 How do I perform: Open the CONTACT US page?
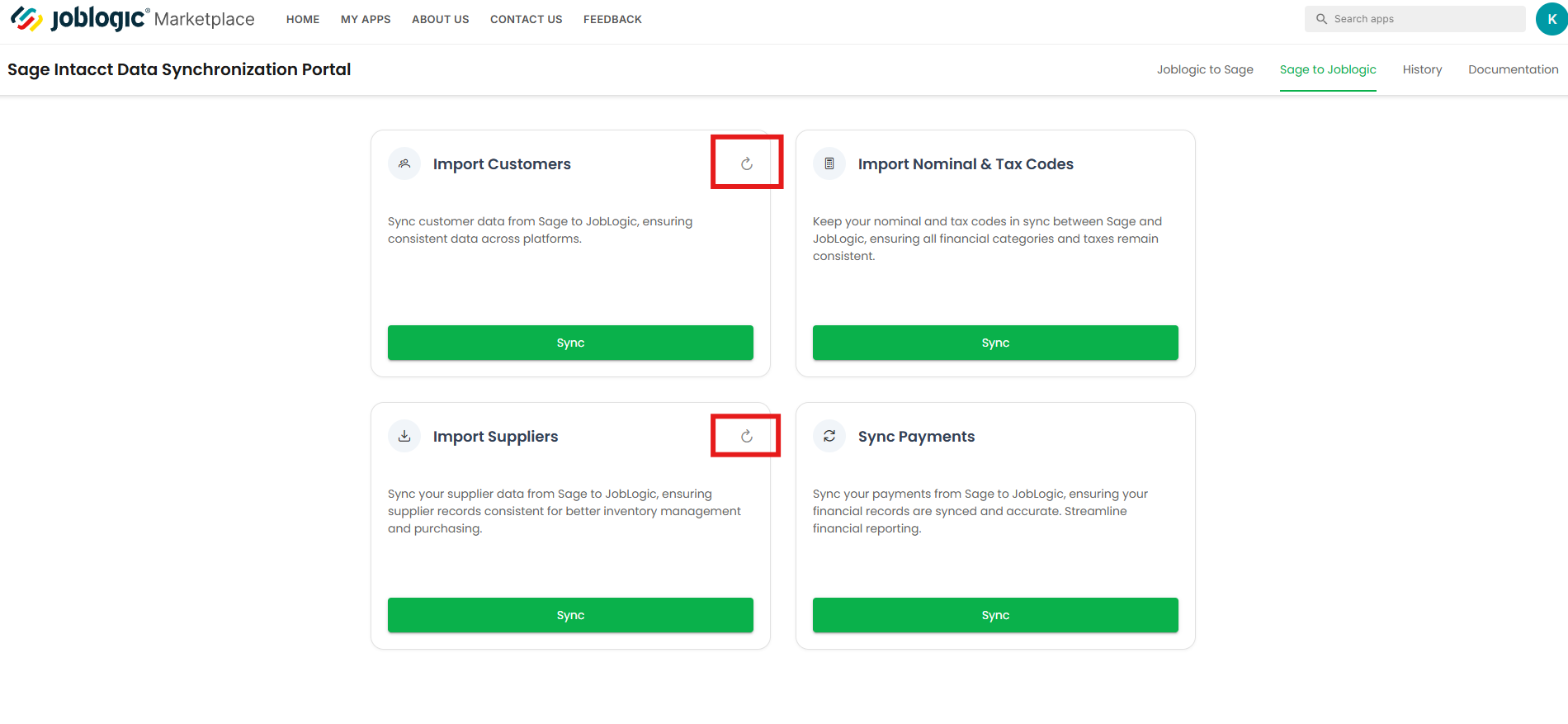[527, 19]
